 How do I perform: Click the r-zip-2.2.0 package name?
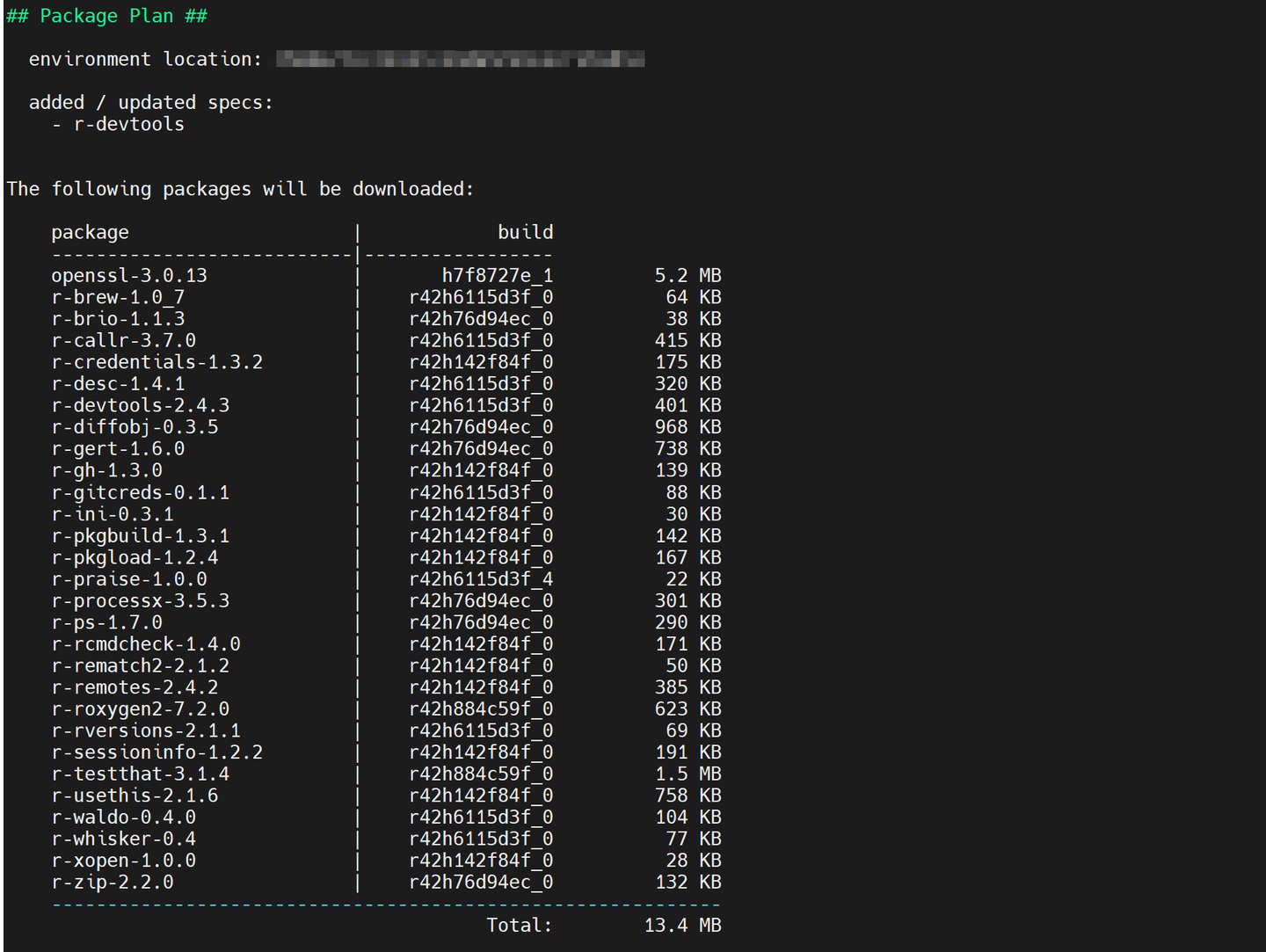113,882
